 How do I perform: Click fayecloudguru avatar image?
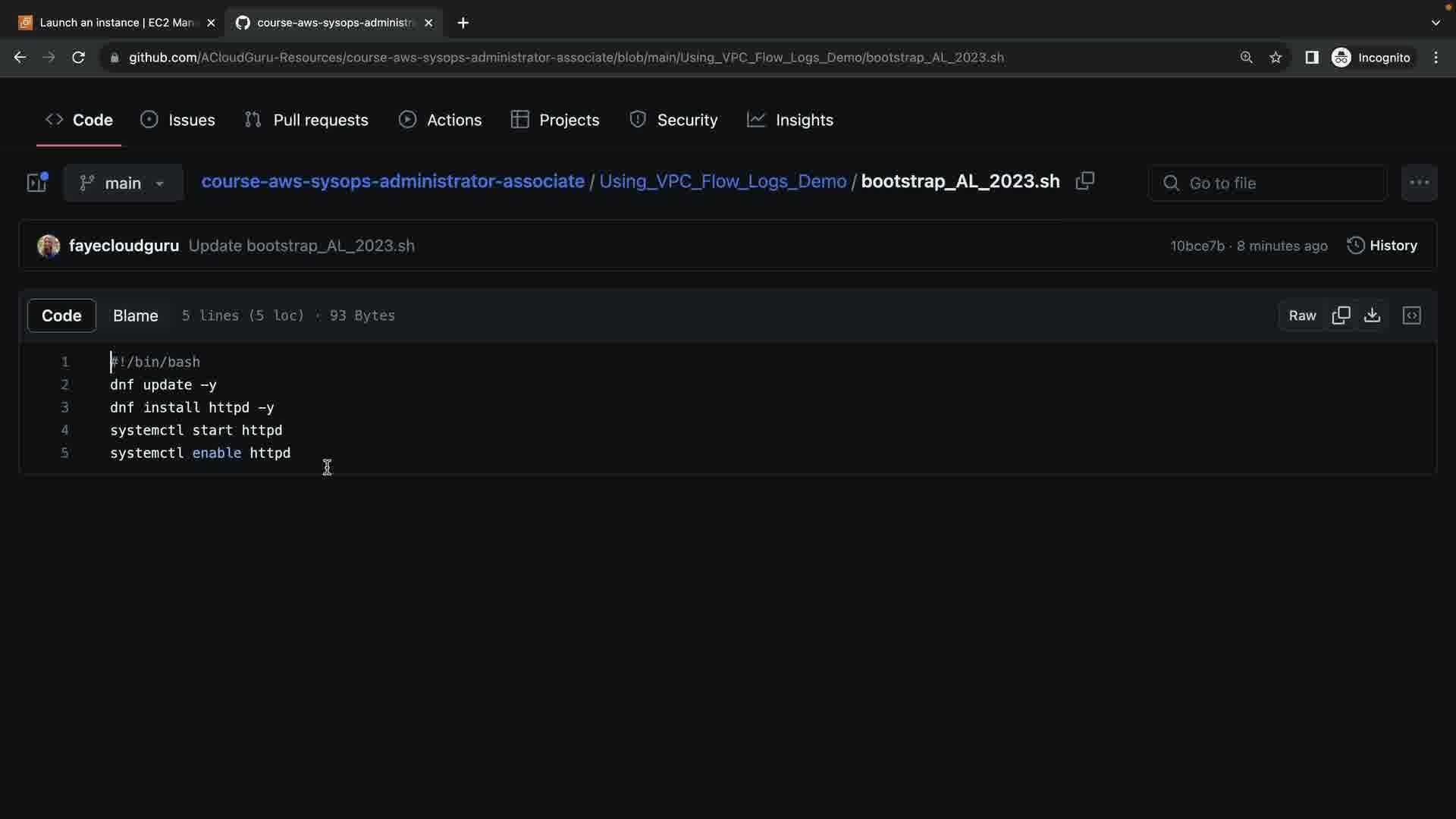pyautogui.click(x=49, y=246)
